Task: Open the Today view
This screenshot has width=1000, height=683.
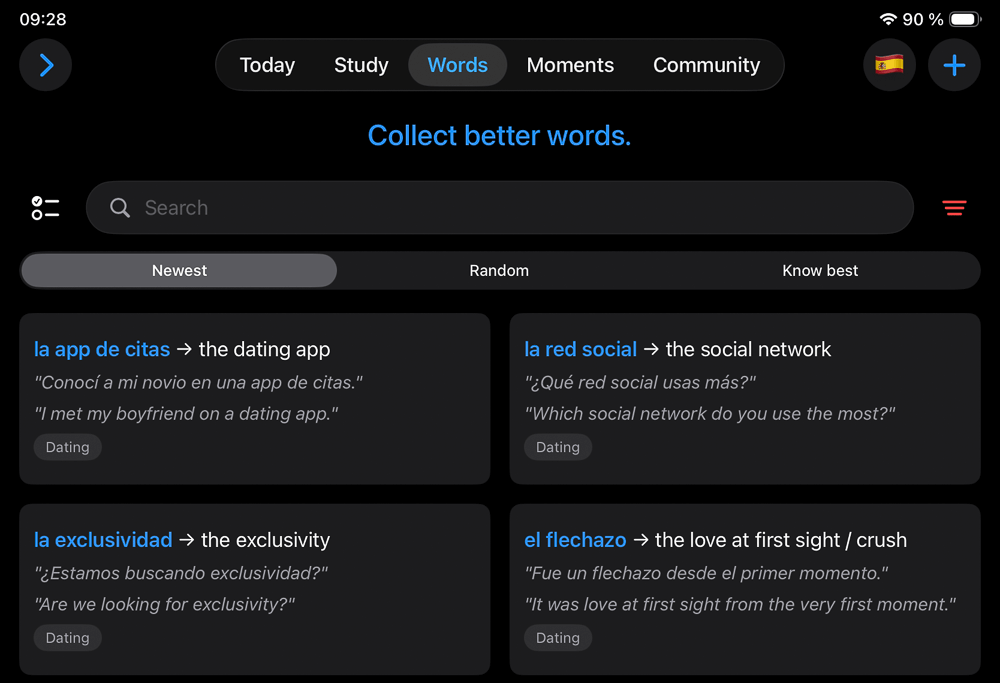Action: click(266, 65)
